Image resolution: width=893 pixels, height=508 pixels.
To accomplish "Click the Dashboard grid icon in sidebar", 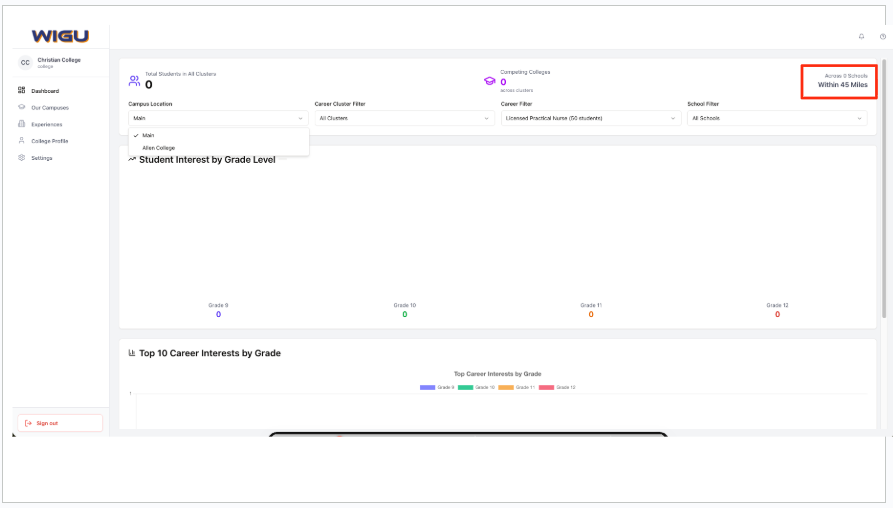I will 22,91.
